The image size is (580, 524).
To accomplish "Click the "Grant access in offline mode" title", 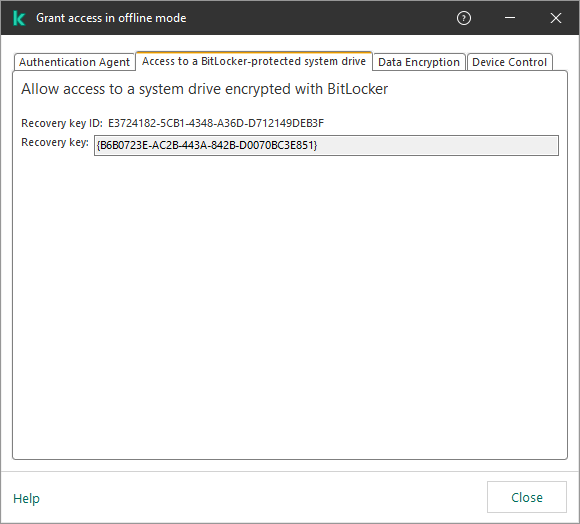I will [111, 18].
